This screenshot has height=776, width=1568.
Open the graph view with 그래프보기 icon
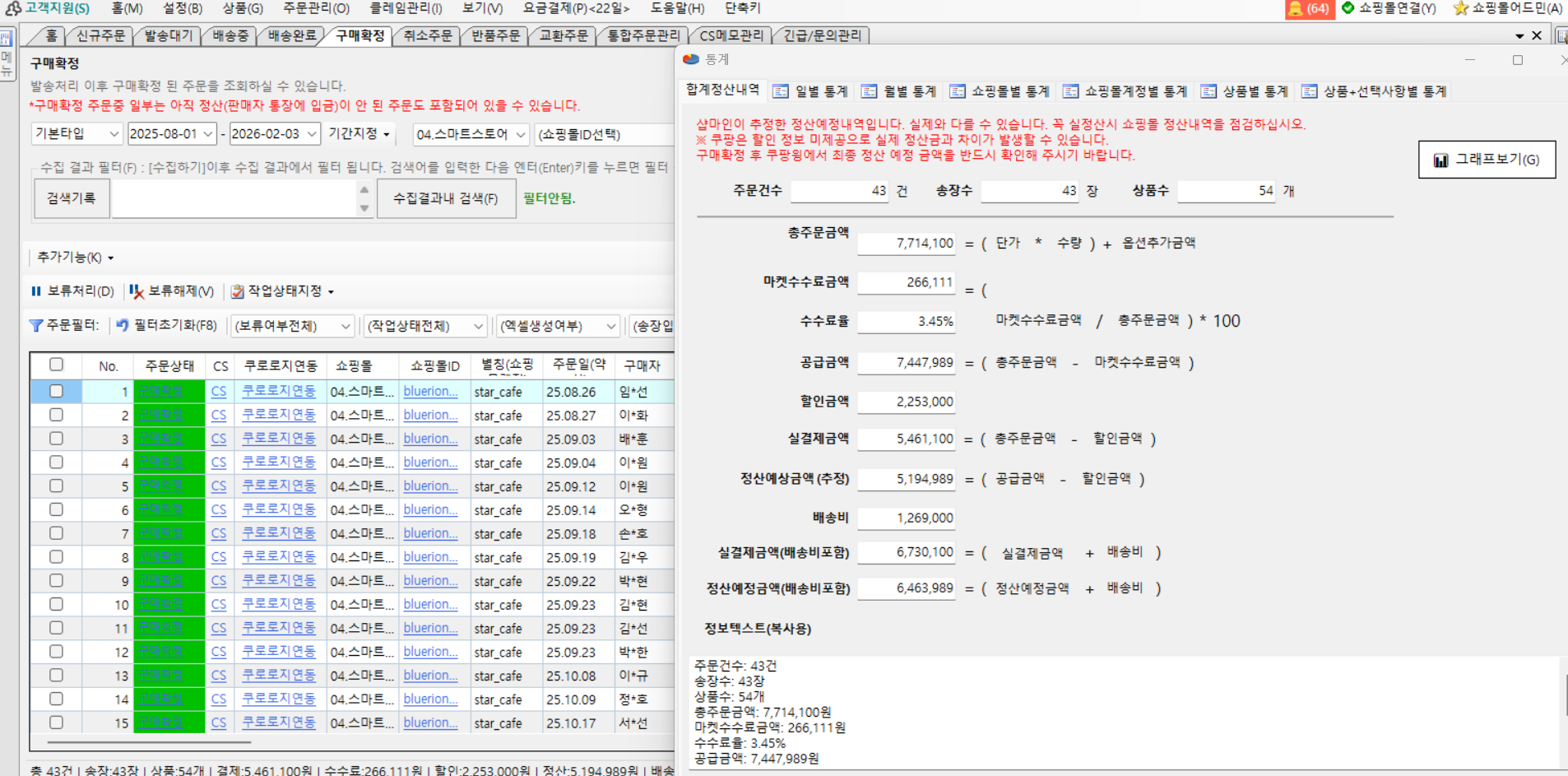click(x=1440, y=160)
